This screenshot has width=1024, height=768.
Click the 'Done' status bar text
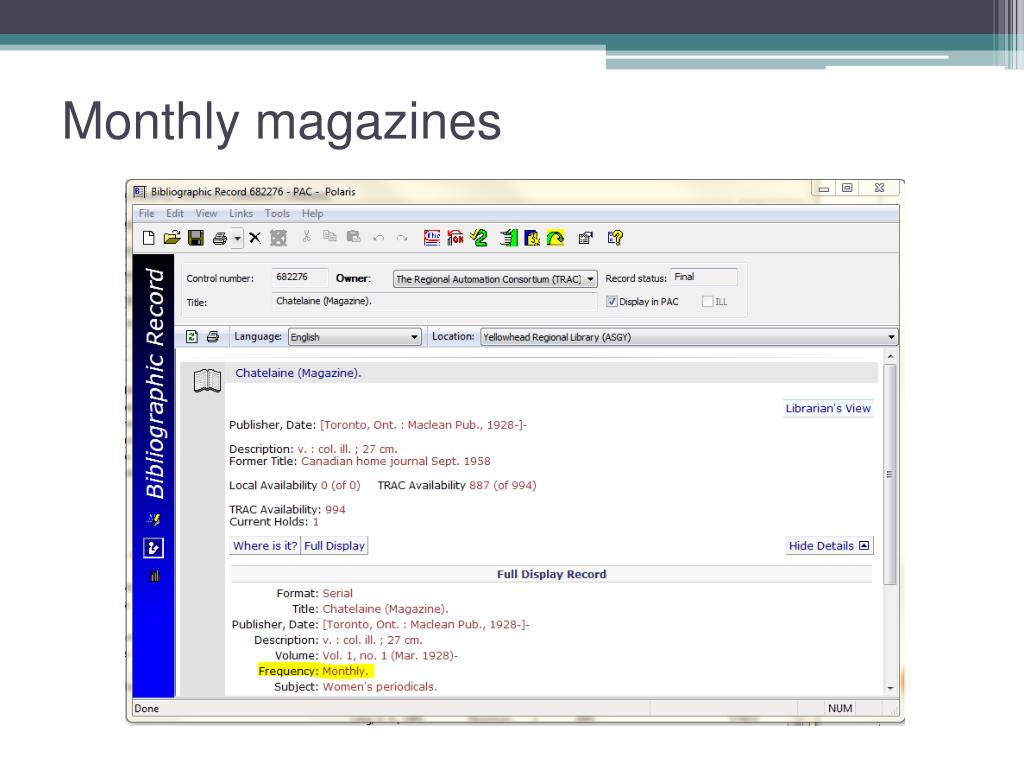146,709
